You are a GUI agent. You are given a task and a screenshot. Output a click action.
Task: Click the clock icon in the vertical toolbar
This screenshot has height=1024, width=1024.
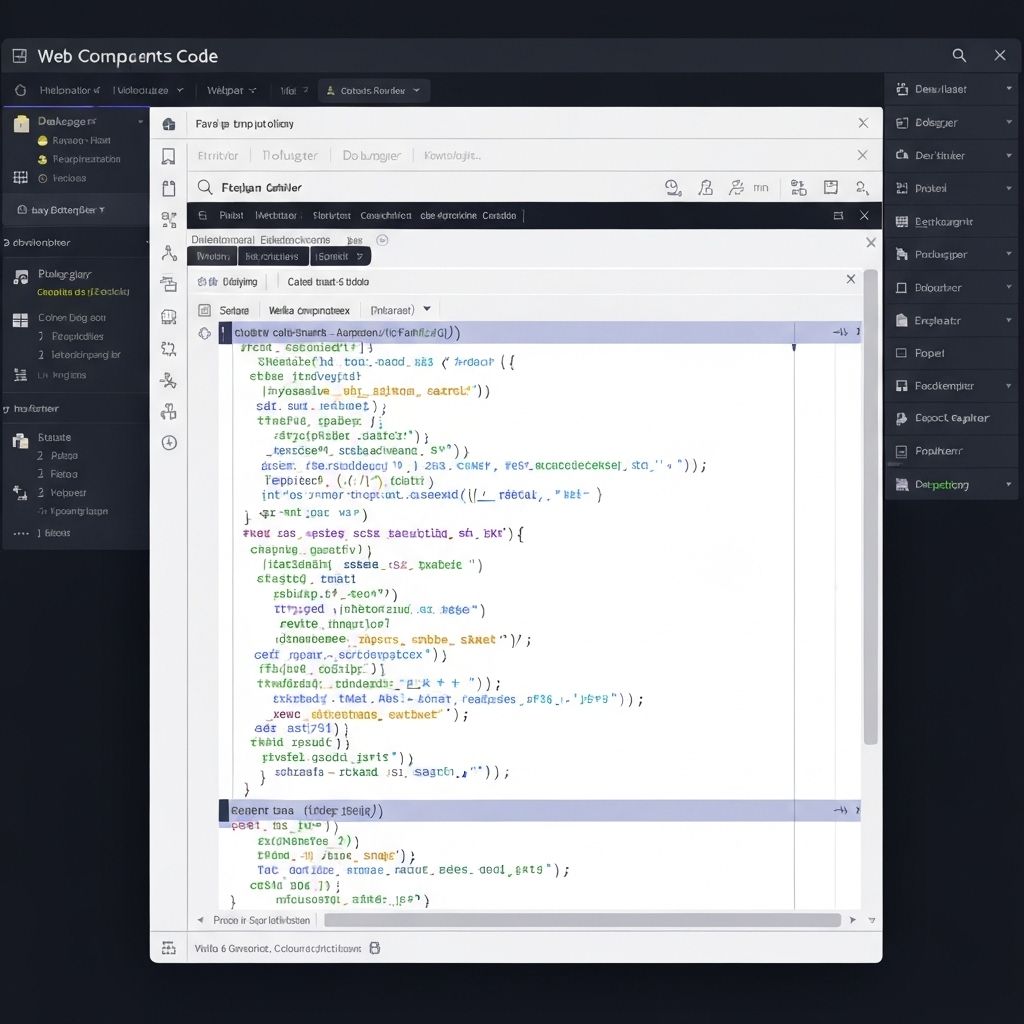point(169,443)
